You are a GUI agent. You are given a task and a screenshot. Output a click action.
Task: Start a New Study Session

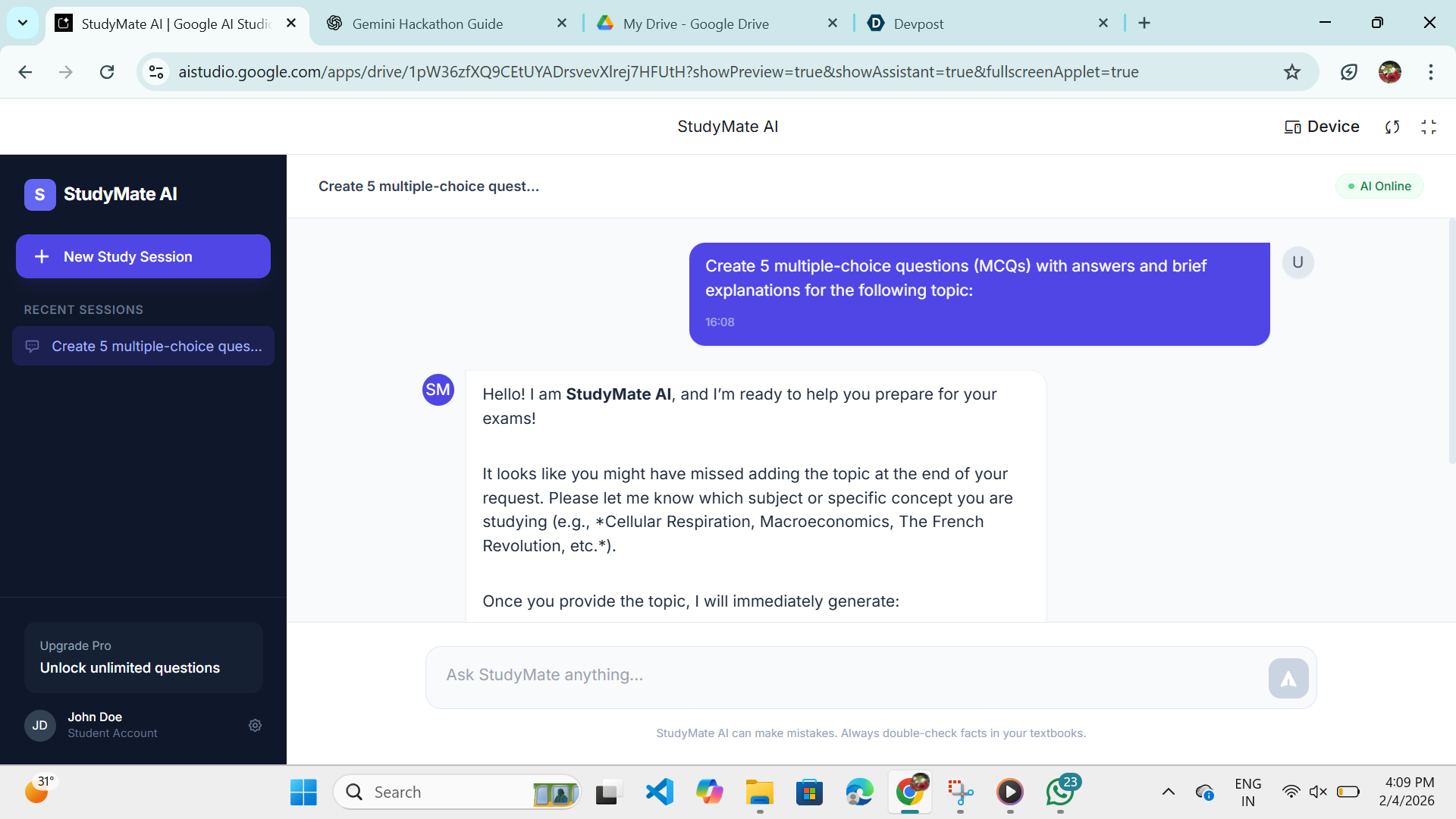(143, 256)
